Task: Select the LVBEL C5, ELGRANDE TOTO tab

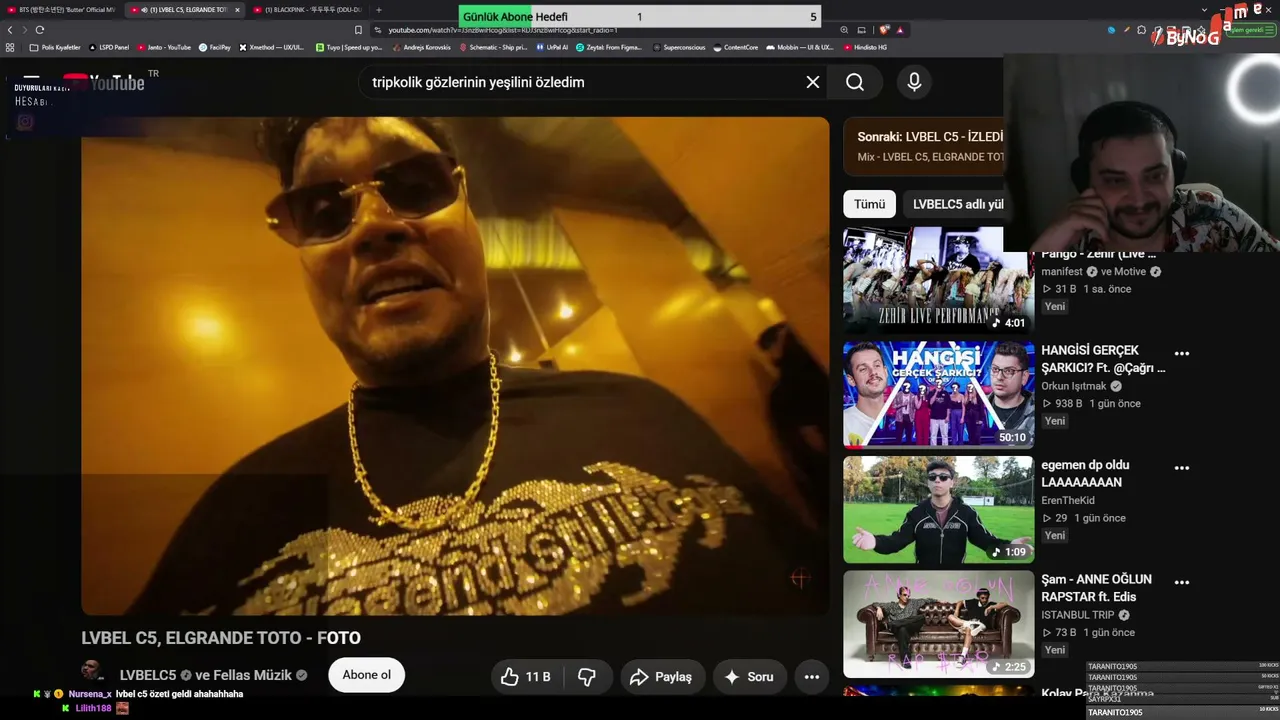Action: (186, 10)
